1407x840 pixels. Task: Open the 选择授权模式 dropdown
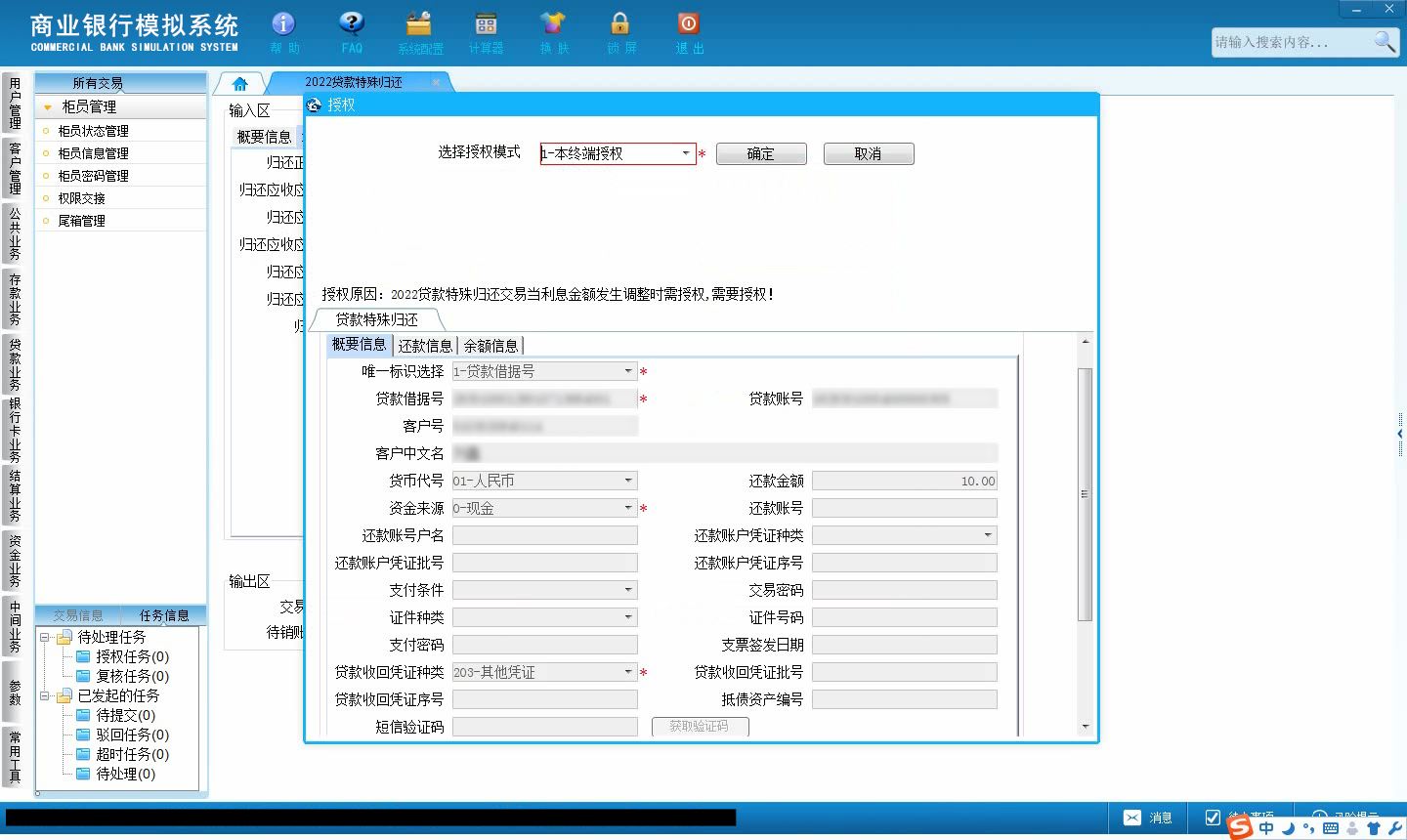pos(686,153)
